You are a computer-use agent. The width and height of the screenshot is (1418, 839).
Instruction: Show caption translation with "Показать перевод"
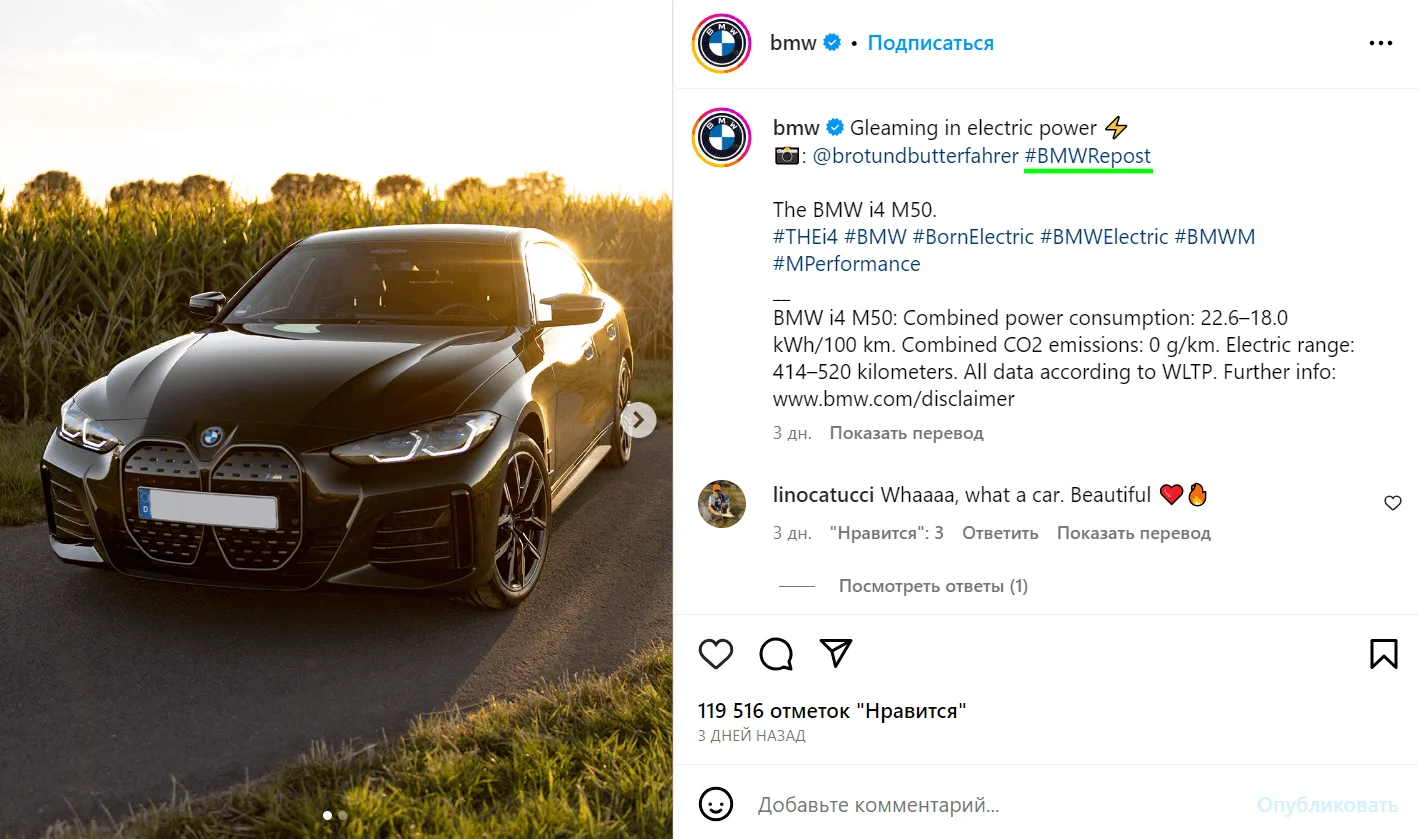906,433
